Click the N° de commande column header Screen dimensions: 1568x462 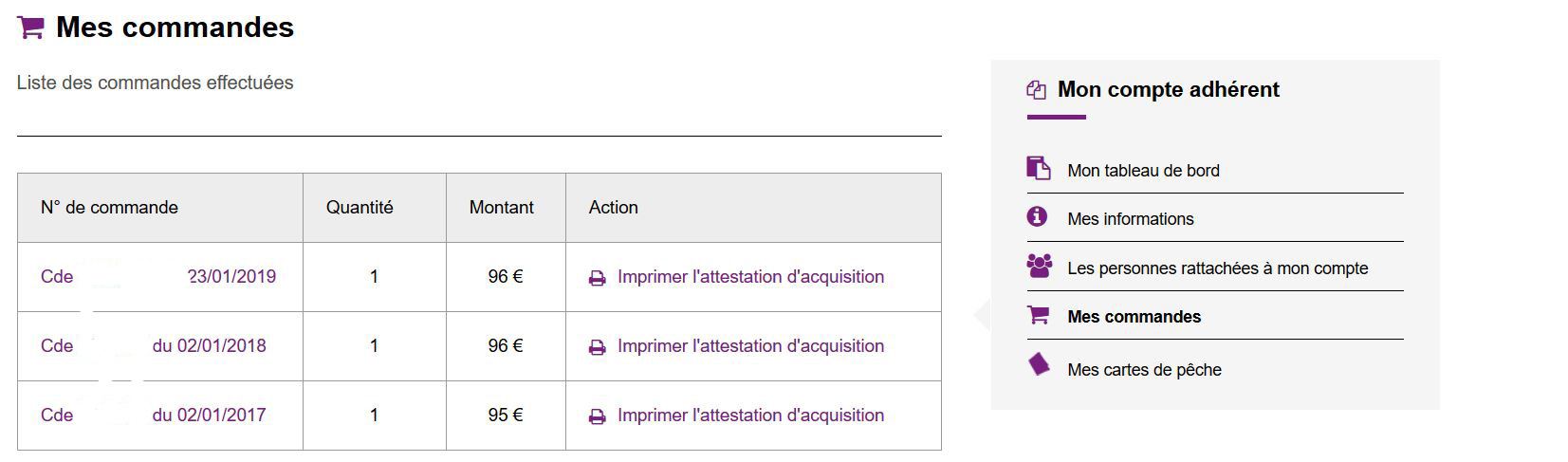[109, 208]
